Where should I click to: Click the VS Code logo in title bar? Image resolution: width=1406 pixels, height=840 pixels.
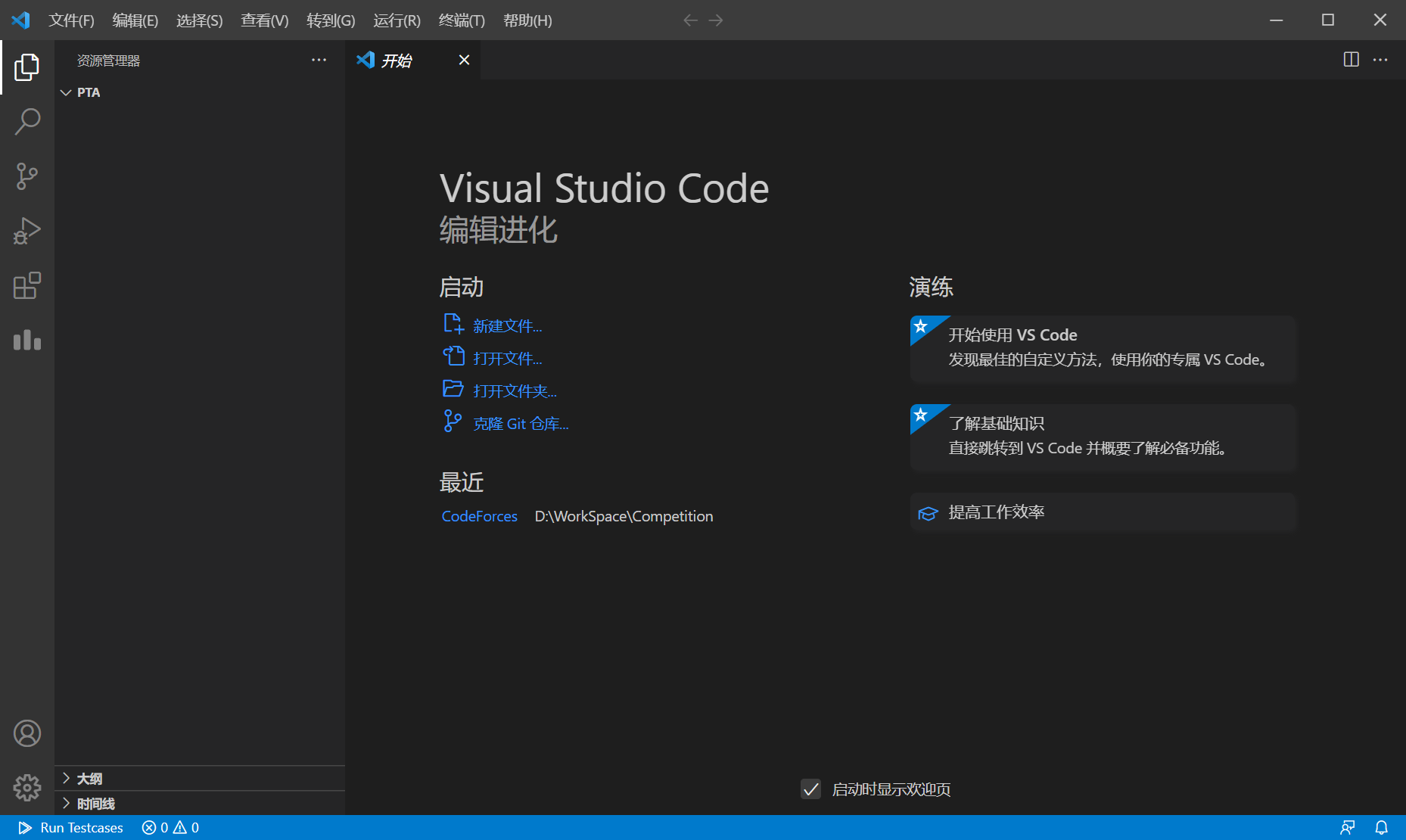20,20
